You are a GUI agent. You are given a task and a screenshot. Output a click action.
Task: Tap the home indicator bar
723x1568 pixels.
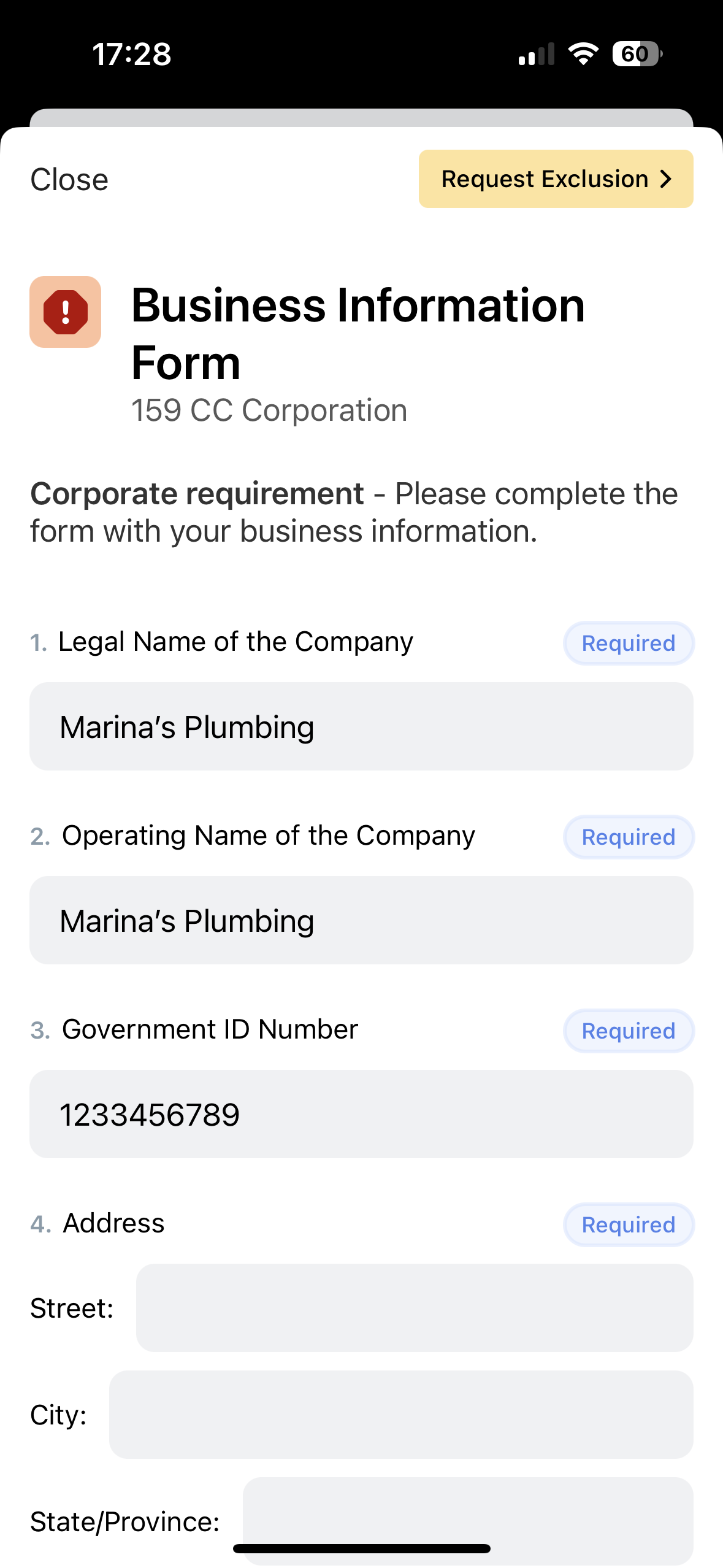click(x=362, y=1548)
